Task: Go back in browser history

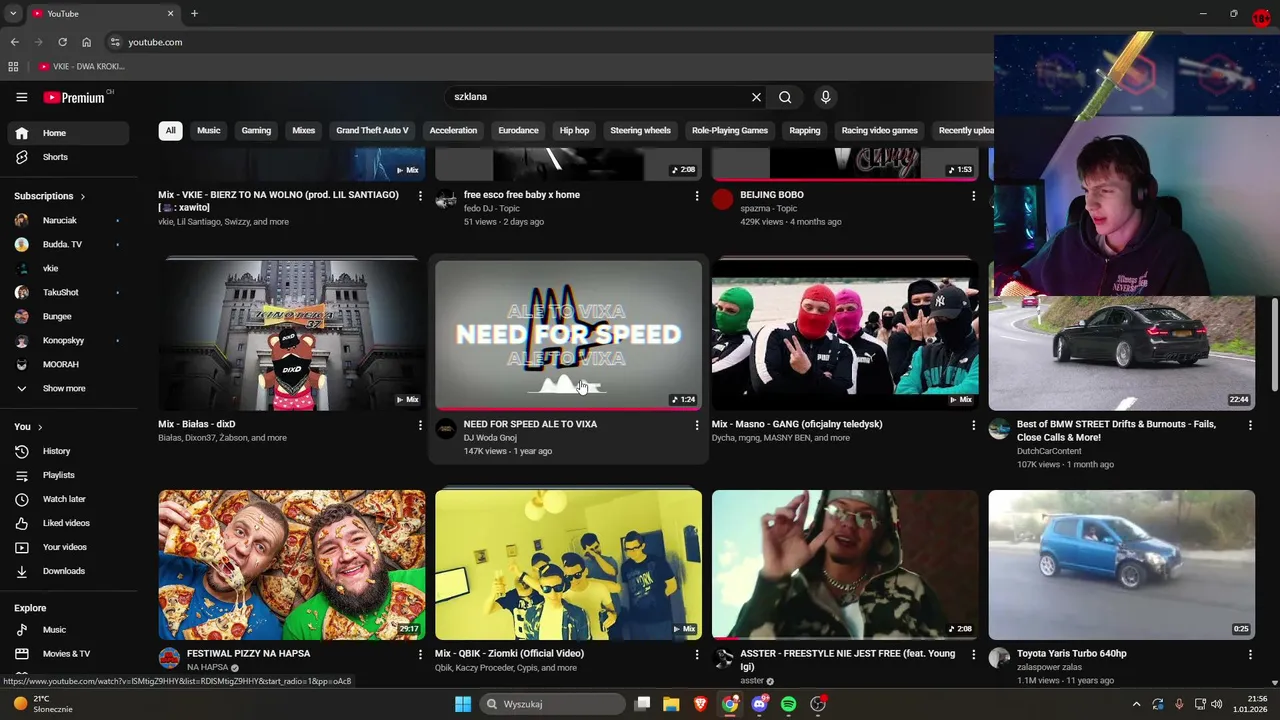Action: tap(14, 42)
